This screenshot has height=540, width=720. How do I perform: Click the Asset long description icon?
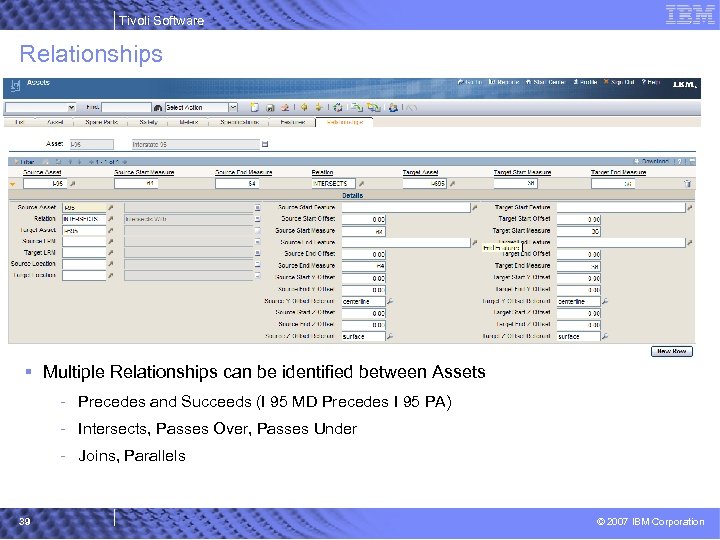pos(265,144)
